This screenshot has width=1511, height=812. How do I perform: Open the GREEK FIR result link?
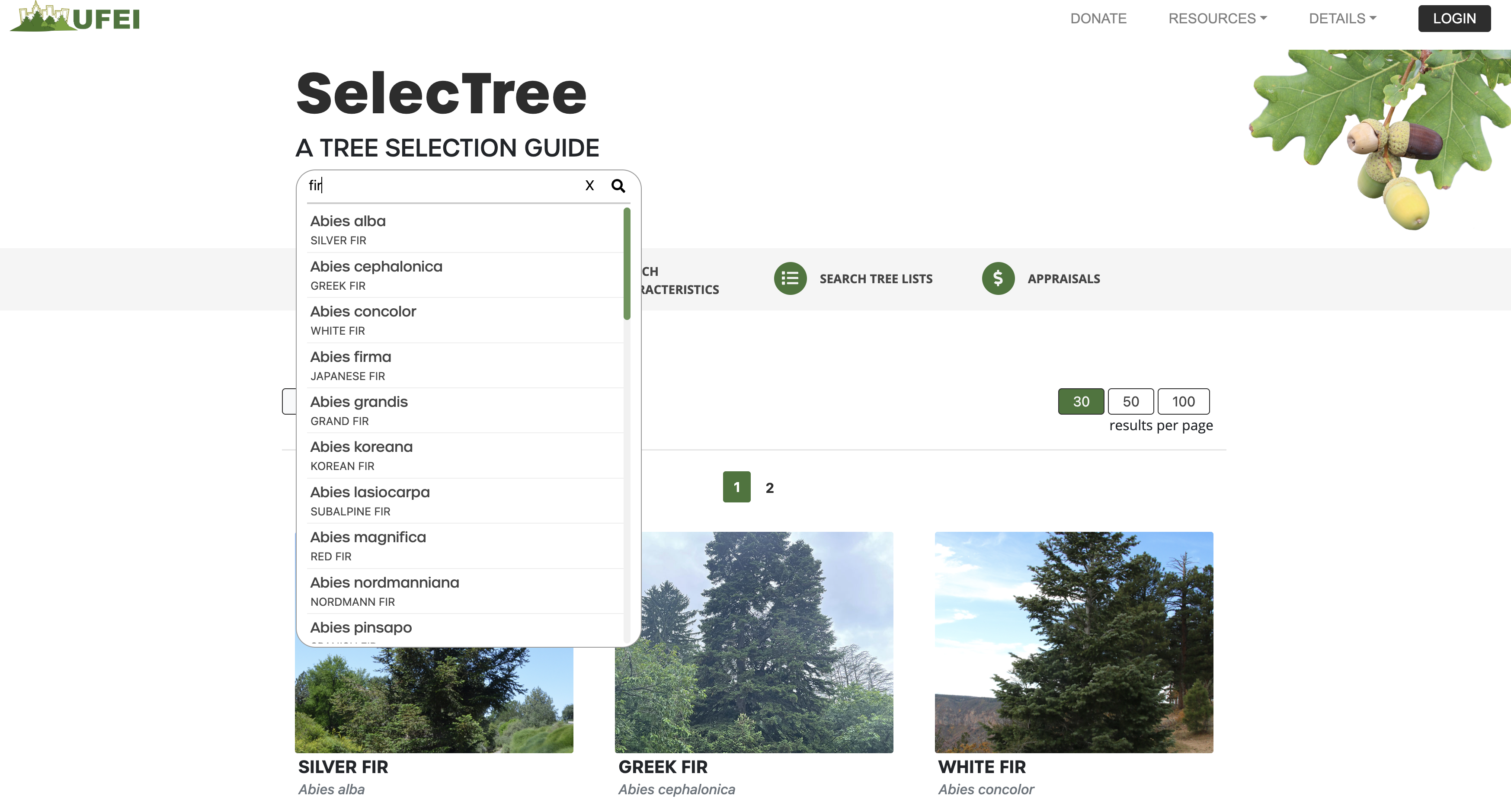663,767
